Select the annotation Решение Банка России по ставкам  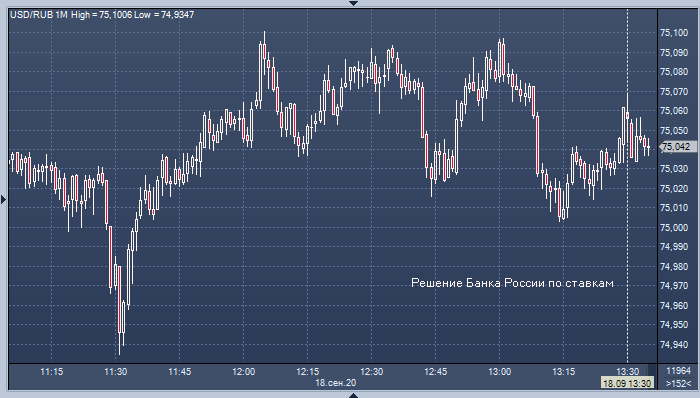tap(512, 283)
